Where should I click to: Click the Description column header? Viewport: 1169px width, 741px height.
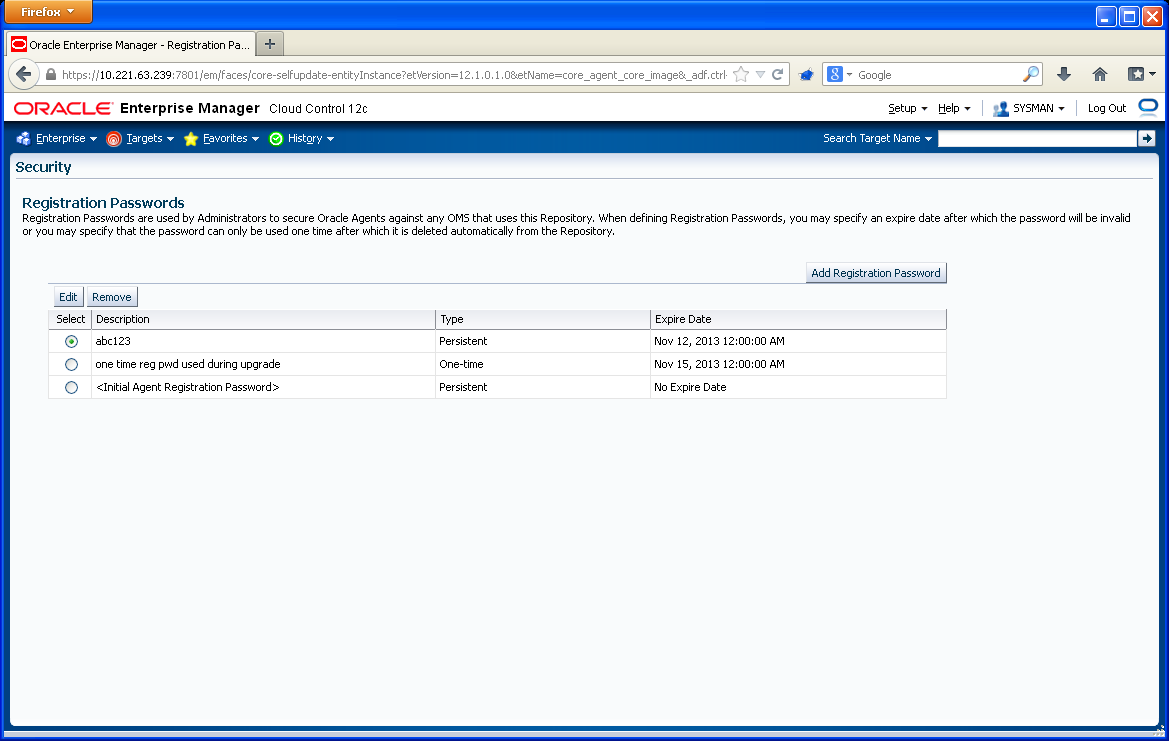click(262, 319)
